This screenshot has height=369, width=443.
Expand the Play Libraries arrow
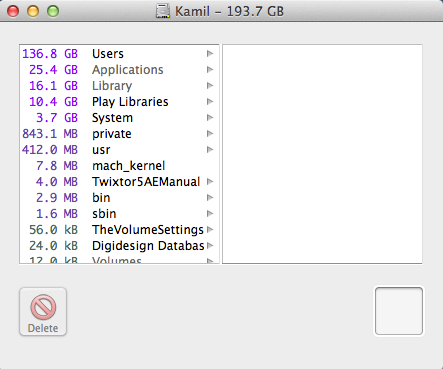pyautogui.click(x=210, y=102)
